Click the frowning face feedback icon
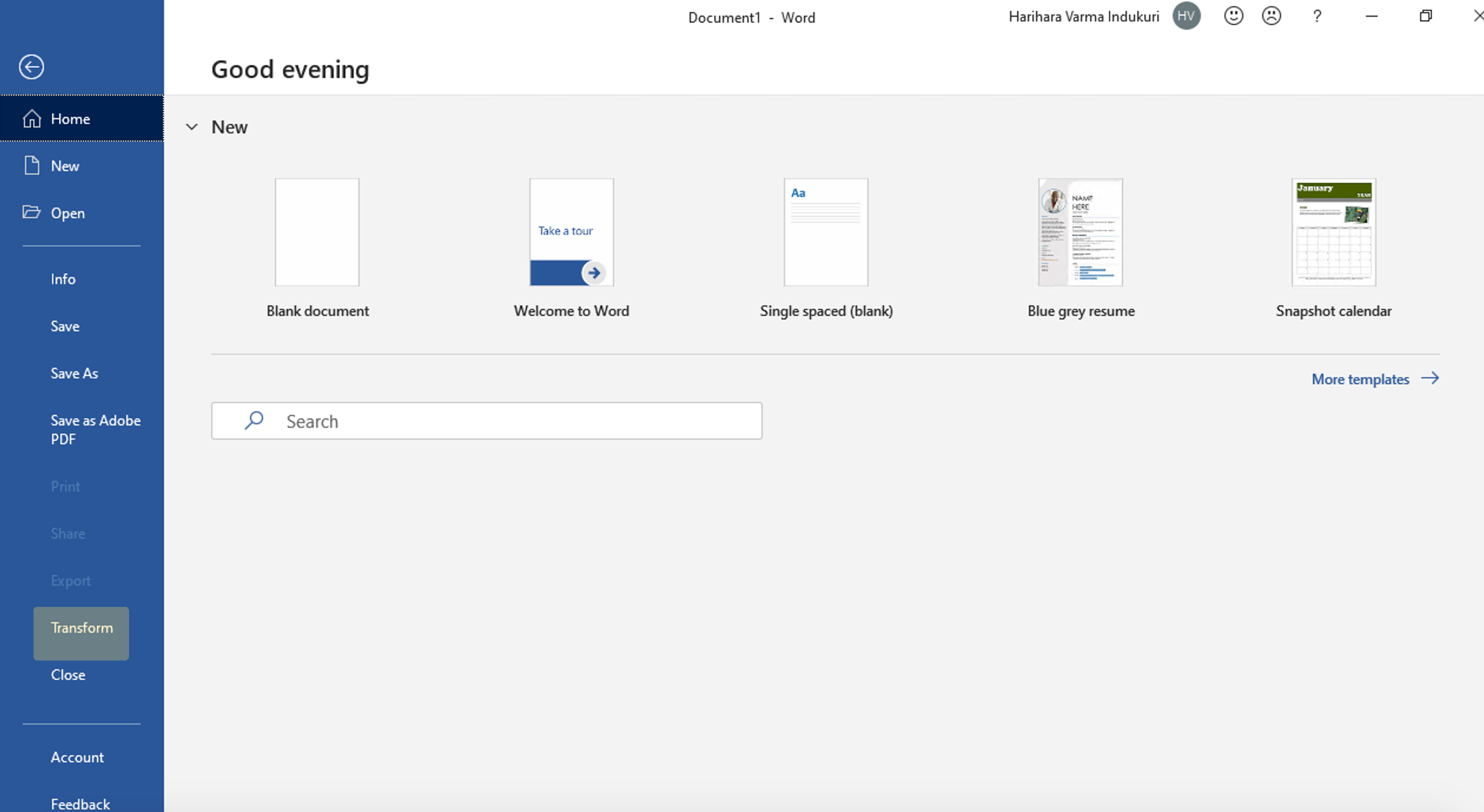The image size is (1484, 812). coord(1271,16)
